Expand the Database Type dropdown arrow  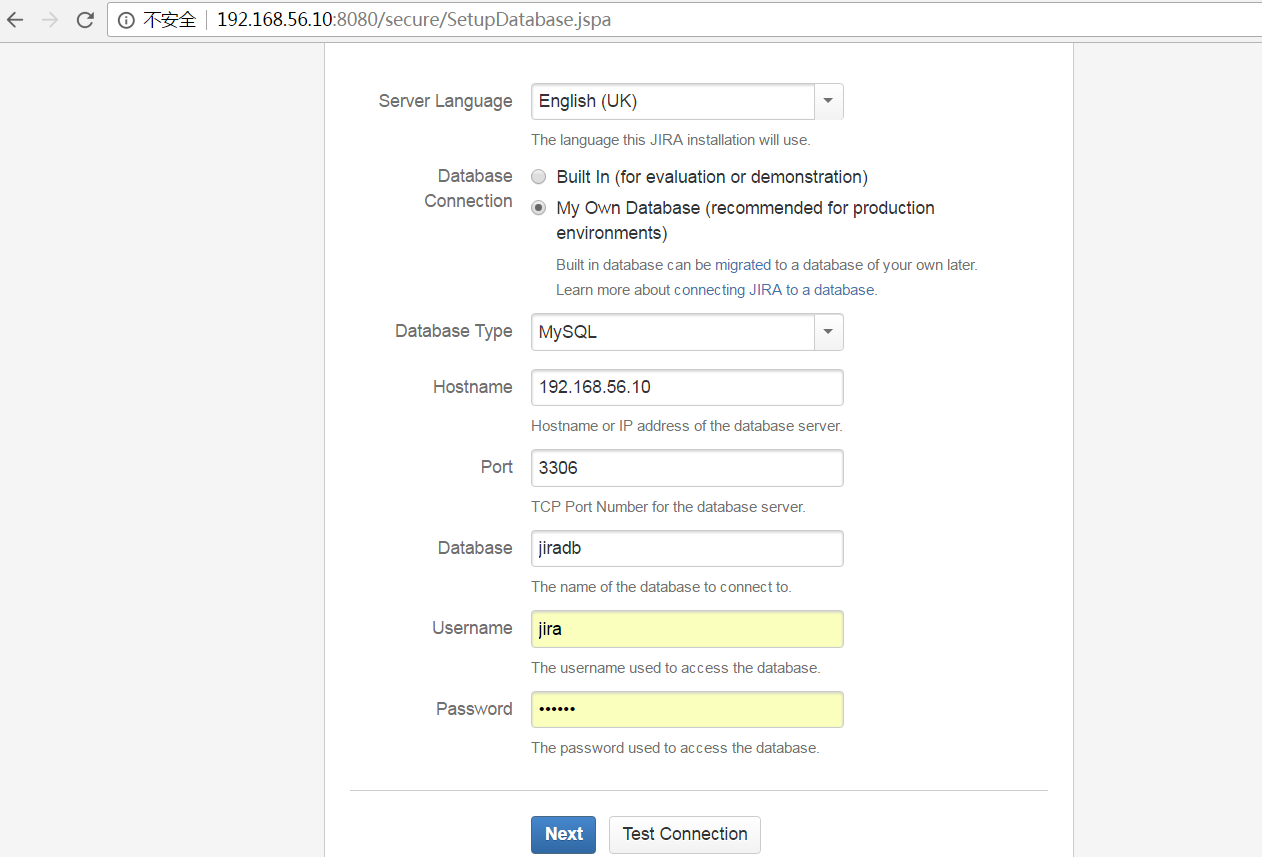(828, 332)
